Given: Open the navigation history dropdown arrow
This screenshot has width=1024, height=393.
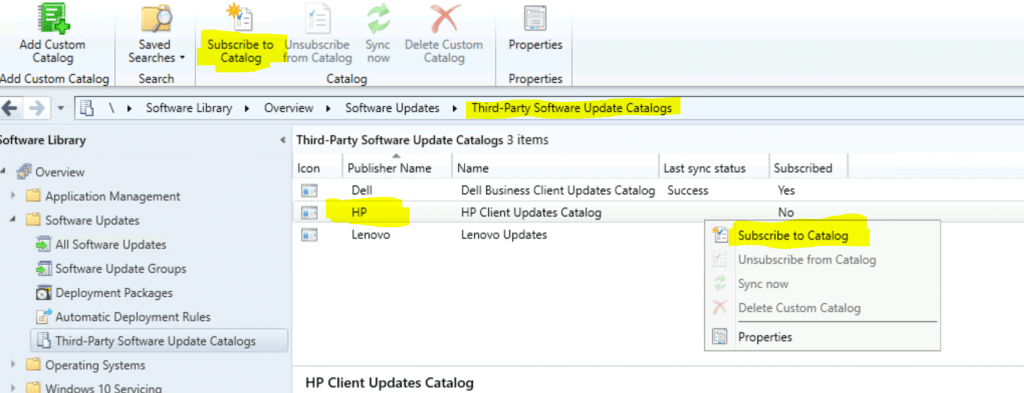Looking at the screenshot, I should click(x=61, y=108).
